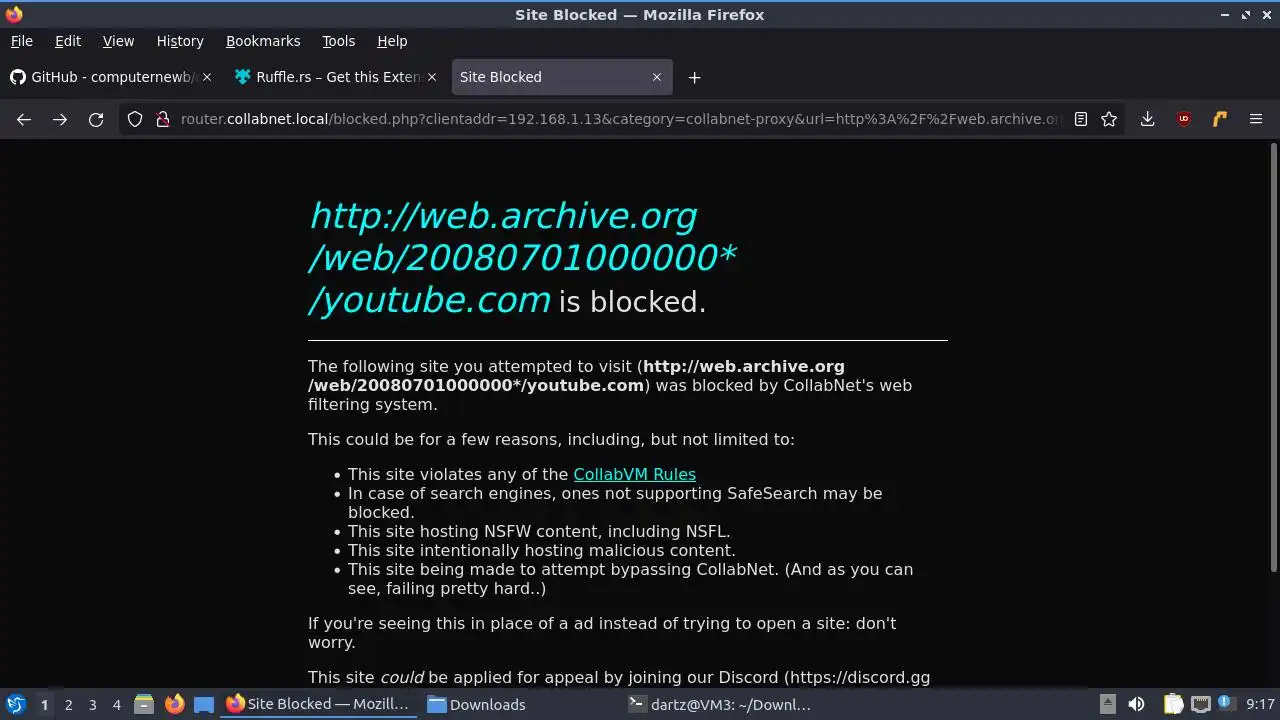The width and height of the screenshot is (1280, 720).
Task: Open the volume control in tray
Action: tap(1136, 704)
